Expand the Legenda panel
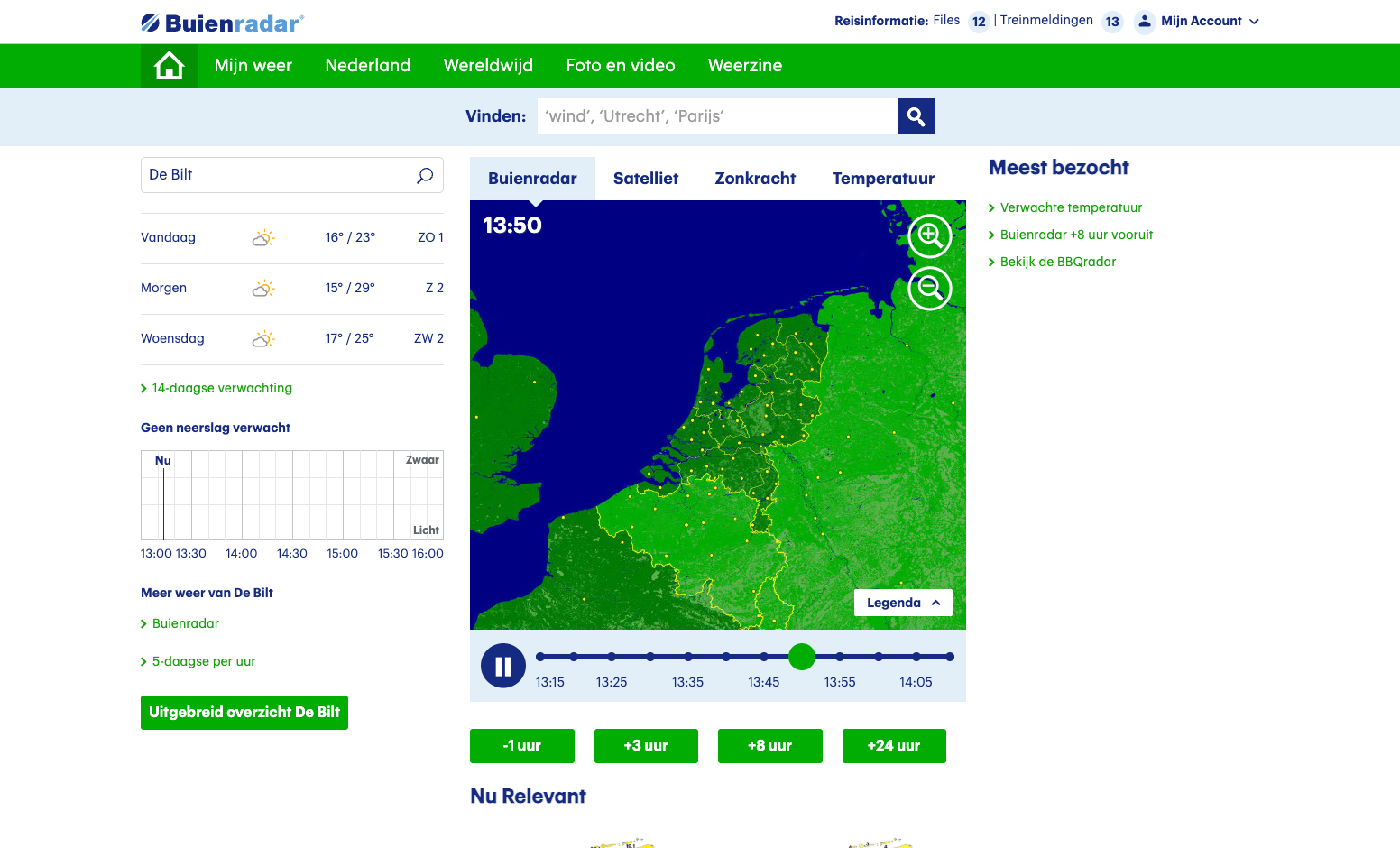 [903, 603]
